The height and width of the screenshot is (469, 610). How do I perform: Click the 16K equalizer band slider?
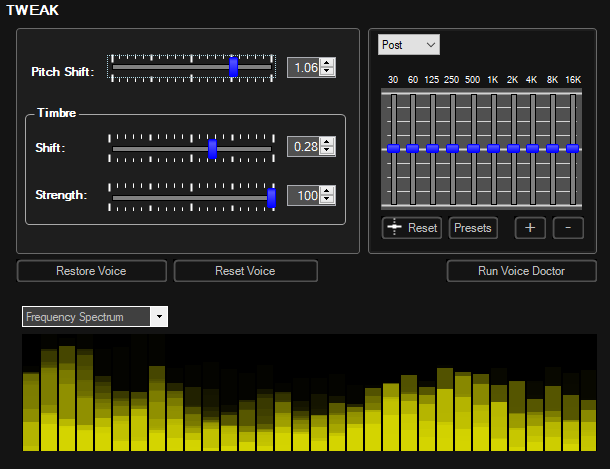[573, 148]
